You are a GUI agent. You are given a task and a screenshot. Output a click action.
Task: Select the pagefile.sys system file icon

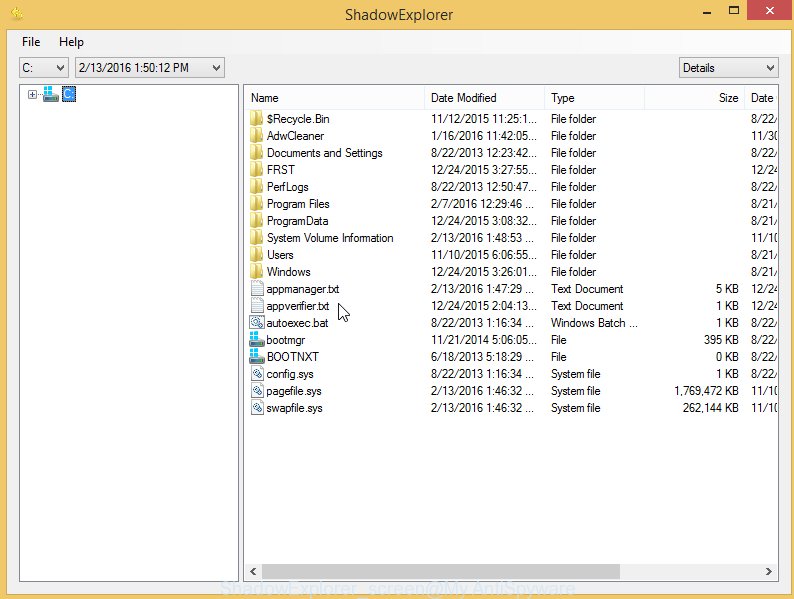[257, 391]
